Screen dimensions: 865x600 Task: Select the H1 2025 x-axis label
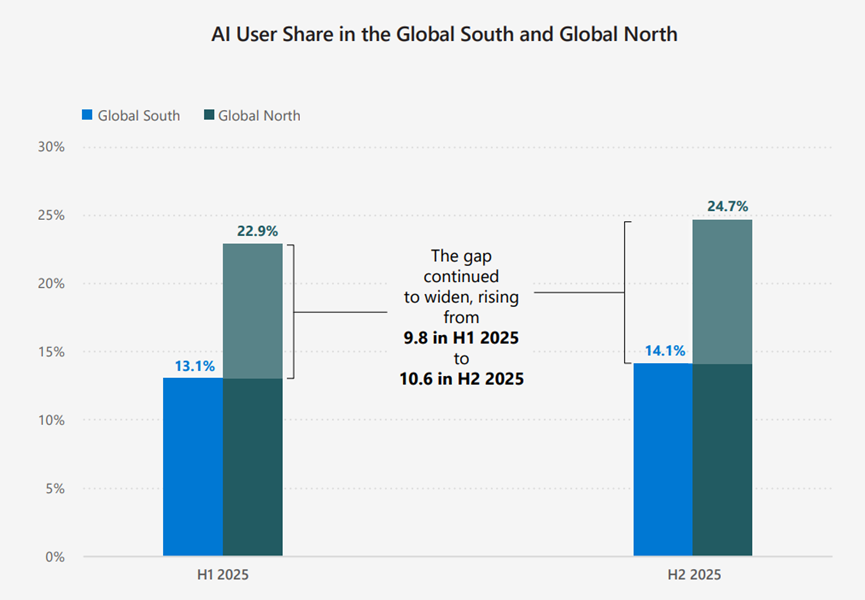tap(222, 576)
